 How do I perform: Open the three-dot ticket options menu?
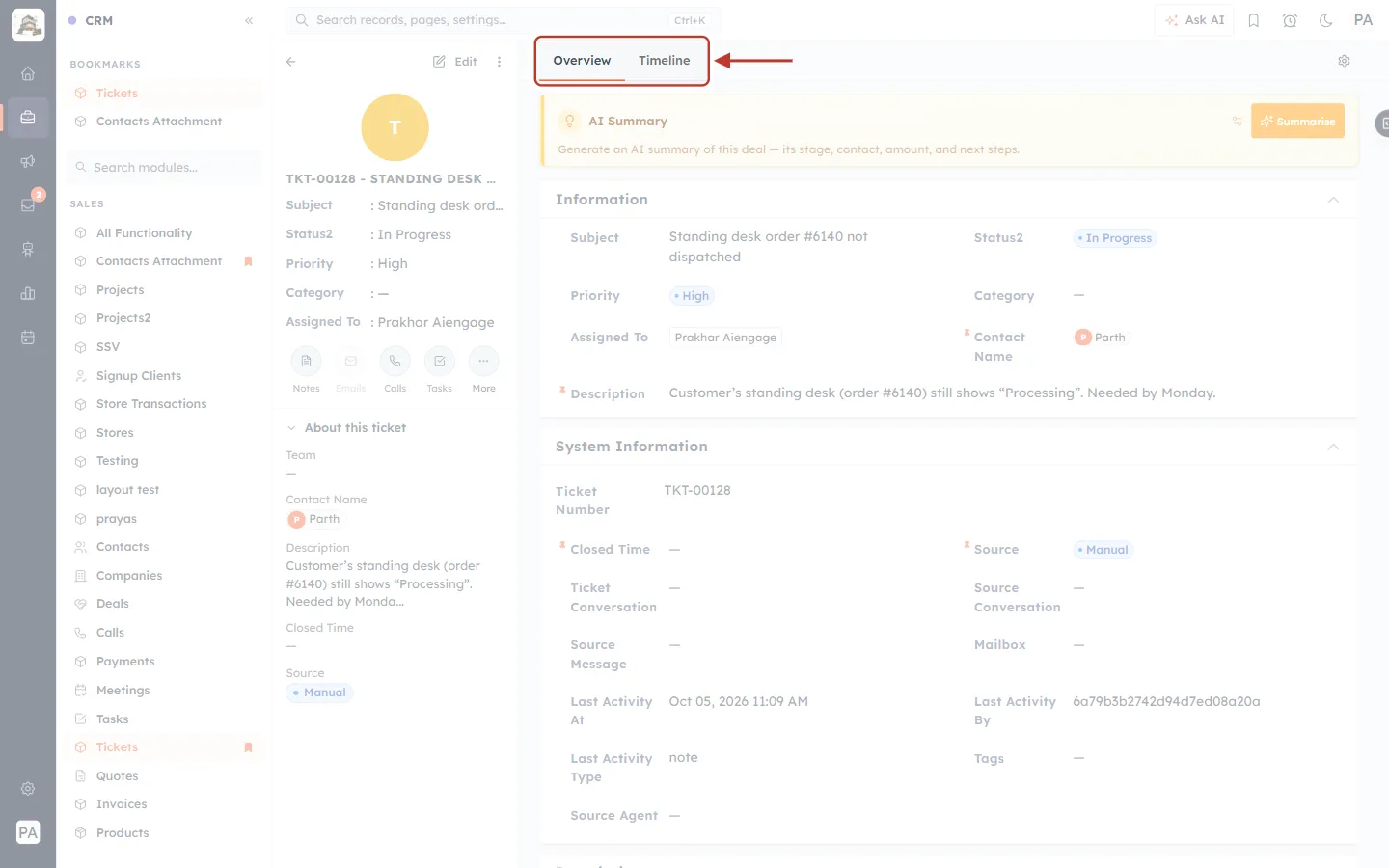(499, 61)
